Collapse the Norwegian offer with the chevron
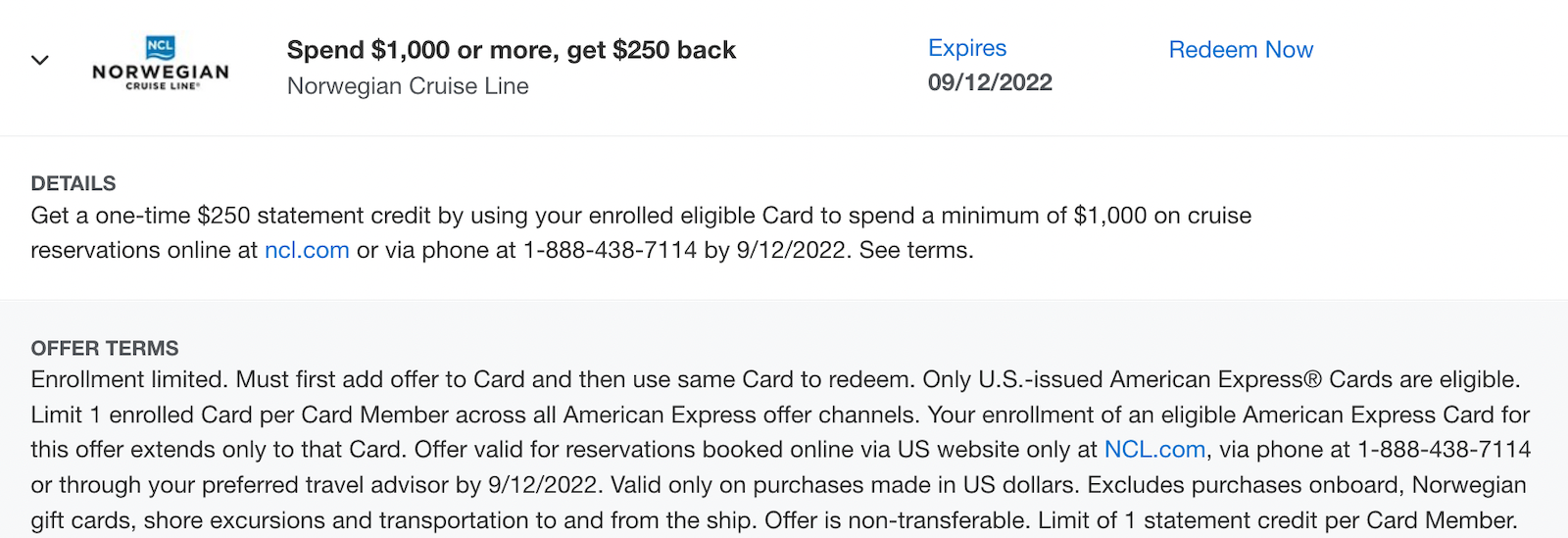 40,61
